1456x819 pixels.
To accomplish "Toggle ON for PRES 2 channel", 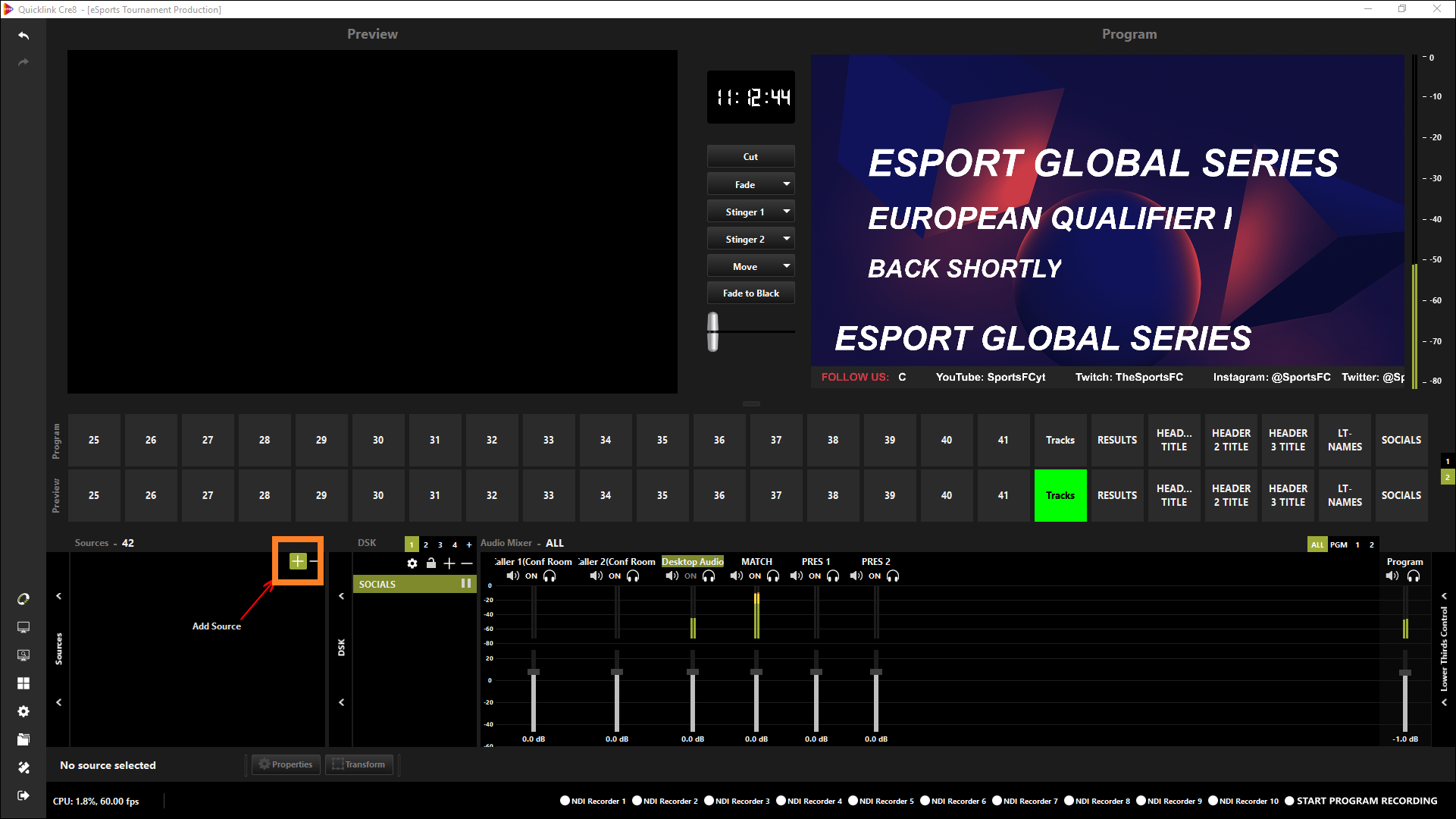I will (875, 576).
